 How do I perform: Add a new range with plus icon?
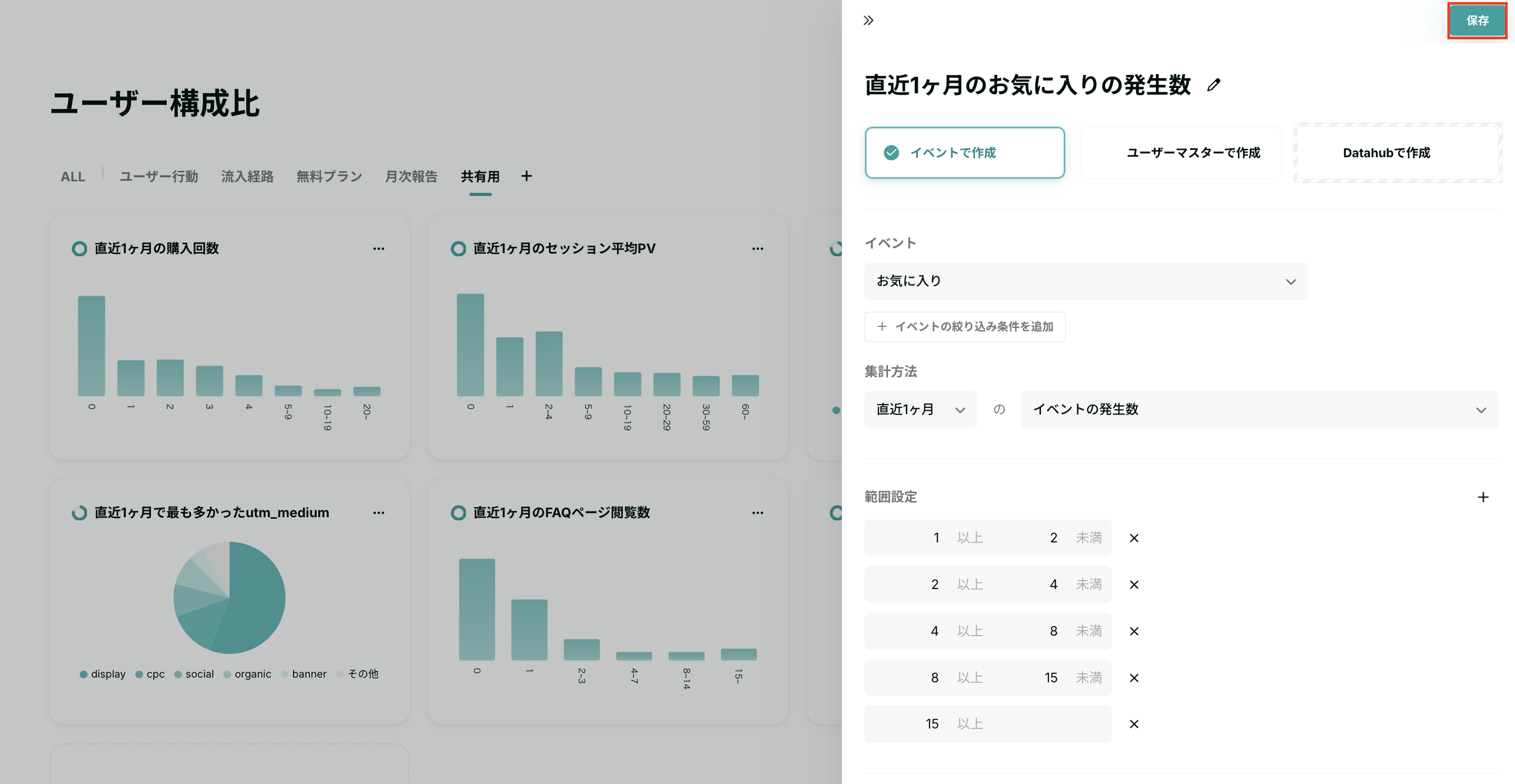pos(1482,497)
